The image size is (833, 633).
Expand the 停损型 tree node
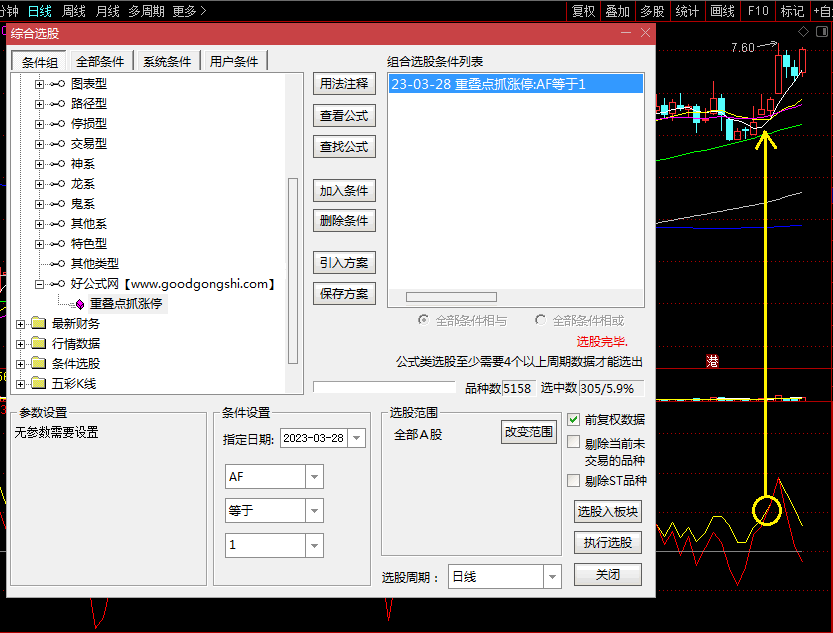[x=39, y=124]
